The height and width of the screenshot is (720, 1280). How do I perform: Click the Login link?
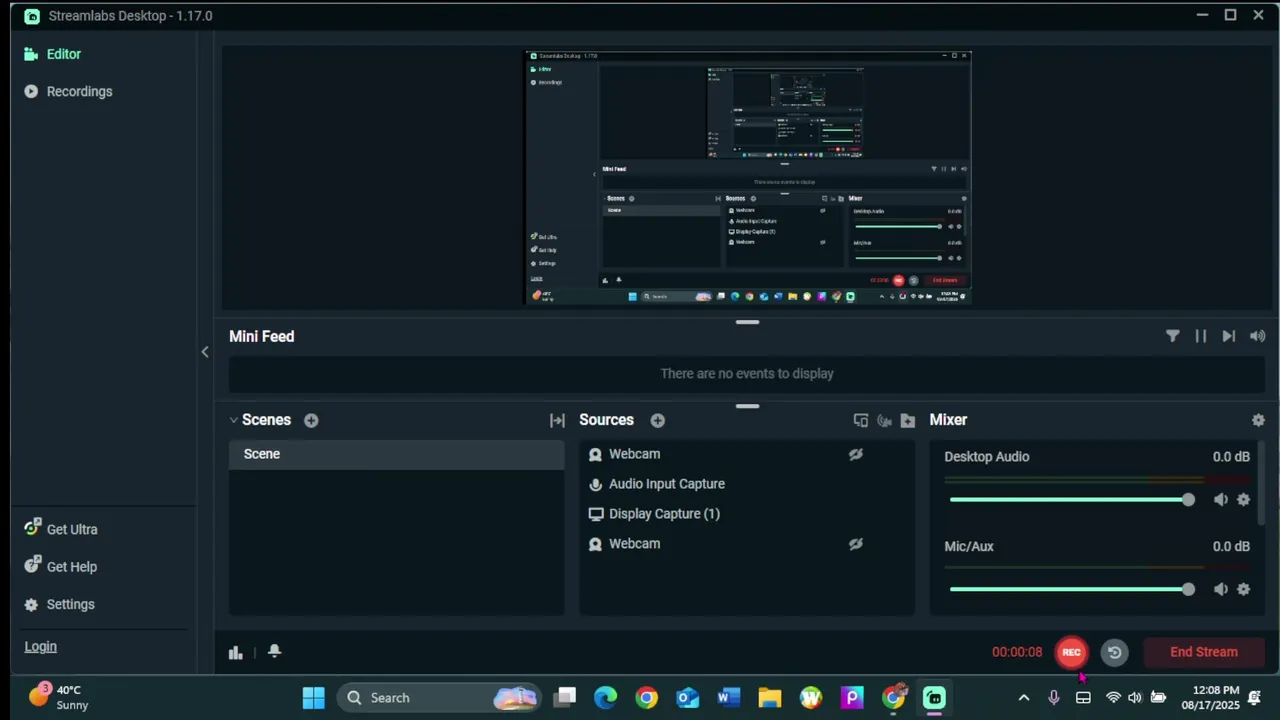(x=41, y=646)
